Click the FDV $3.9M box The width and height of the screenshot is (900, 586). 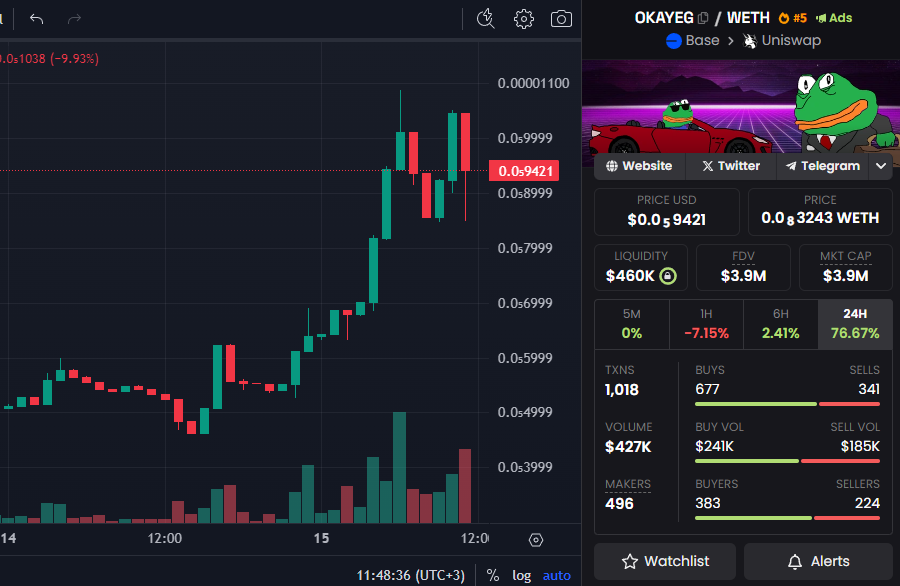pyautogui.click(x=743, y=267)
